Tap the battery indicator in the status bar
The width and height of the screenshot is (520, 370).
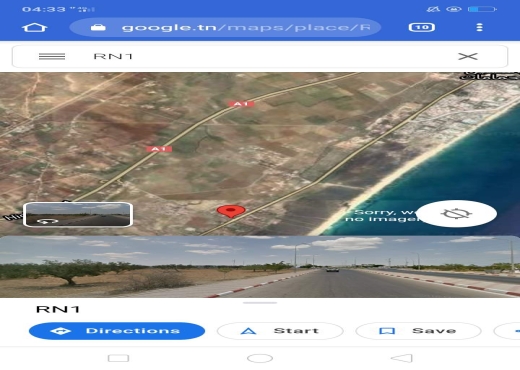pyautogui.click(x=482, y=9)
